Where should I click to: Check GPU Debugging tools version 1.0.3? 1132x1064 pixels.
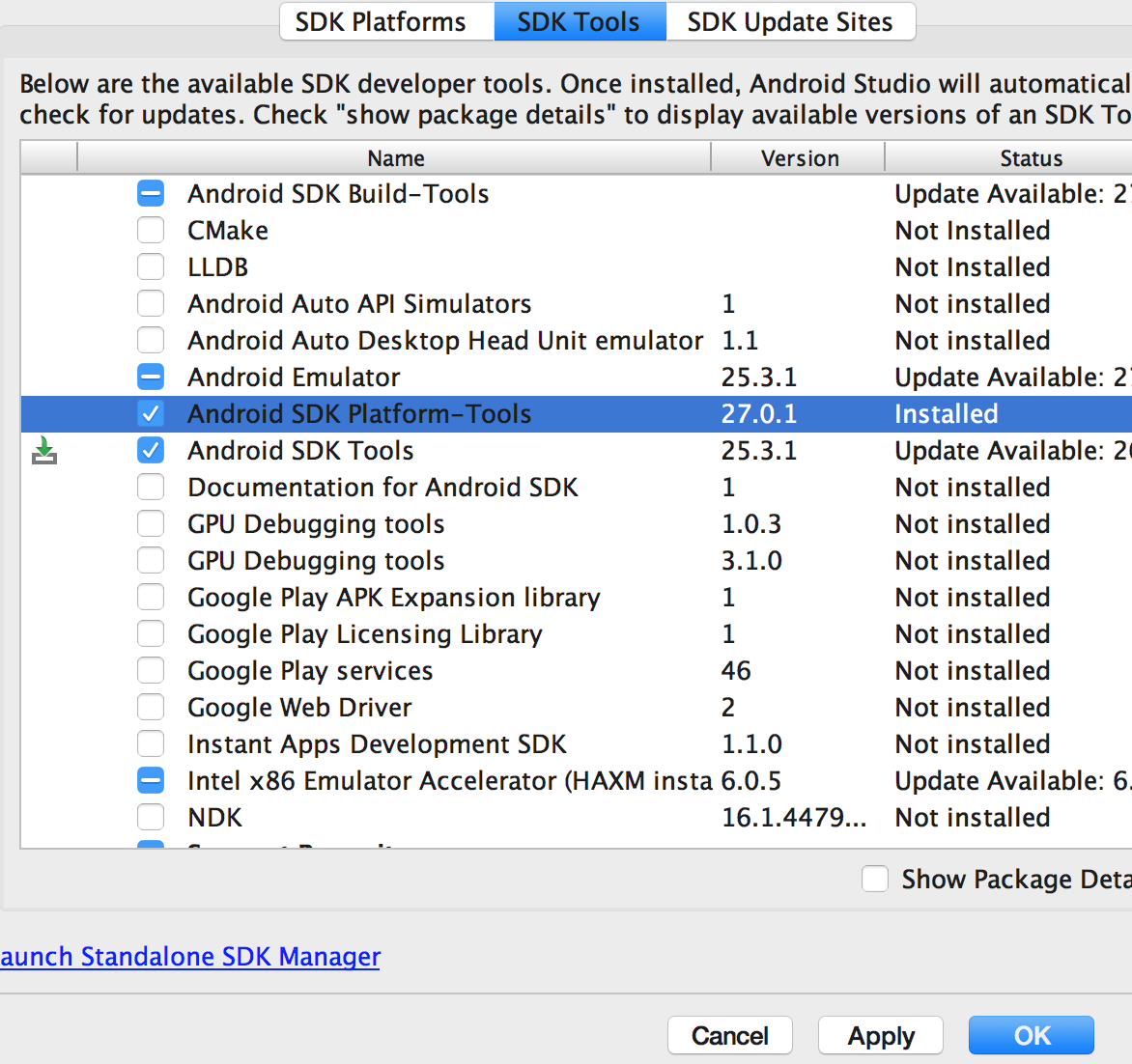[x=151, y=524]
